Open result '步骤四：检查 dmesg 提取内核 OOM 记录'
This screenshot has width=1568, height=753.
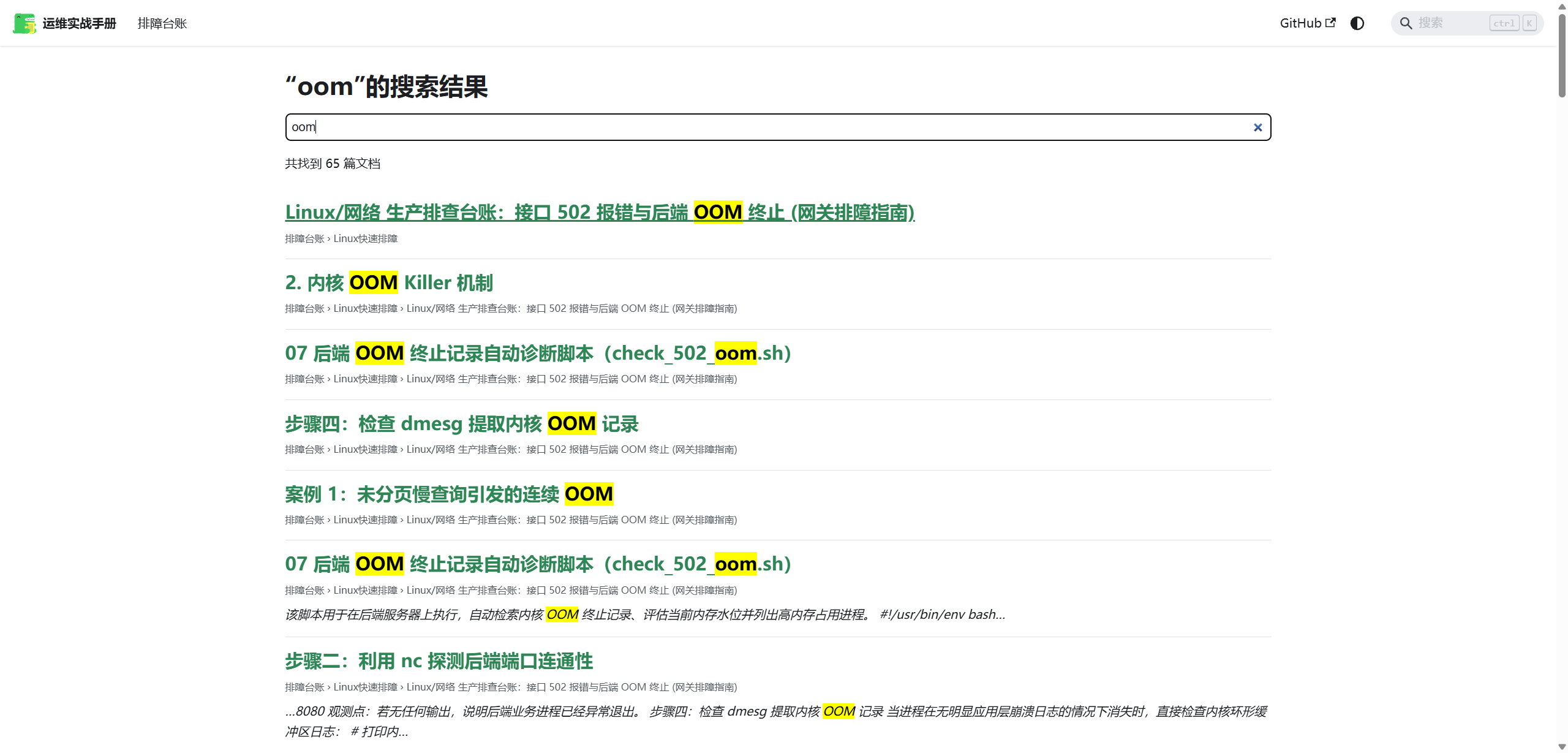pos(462,424)
